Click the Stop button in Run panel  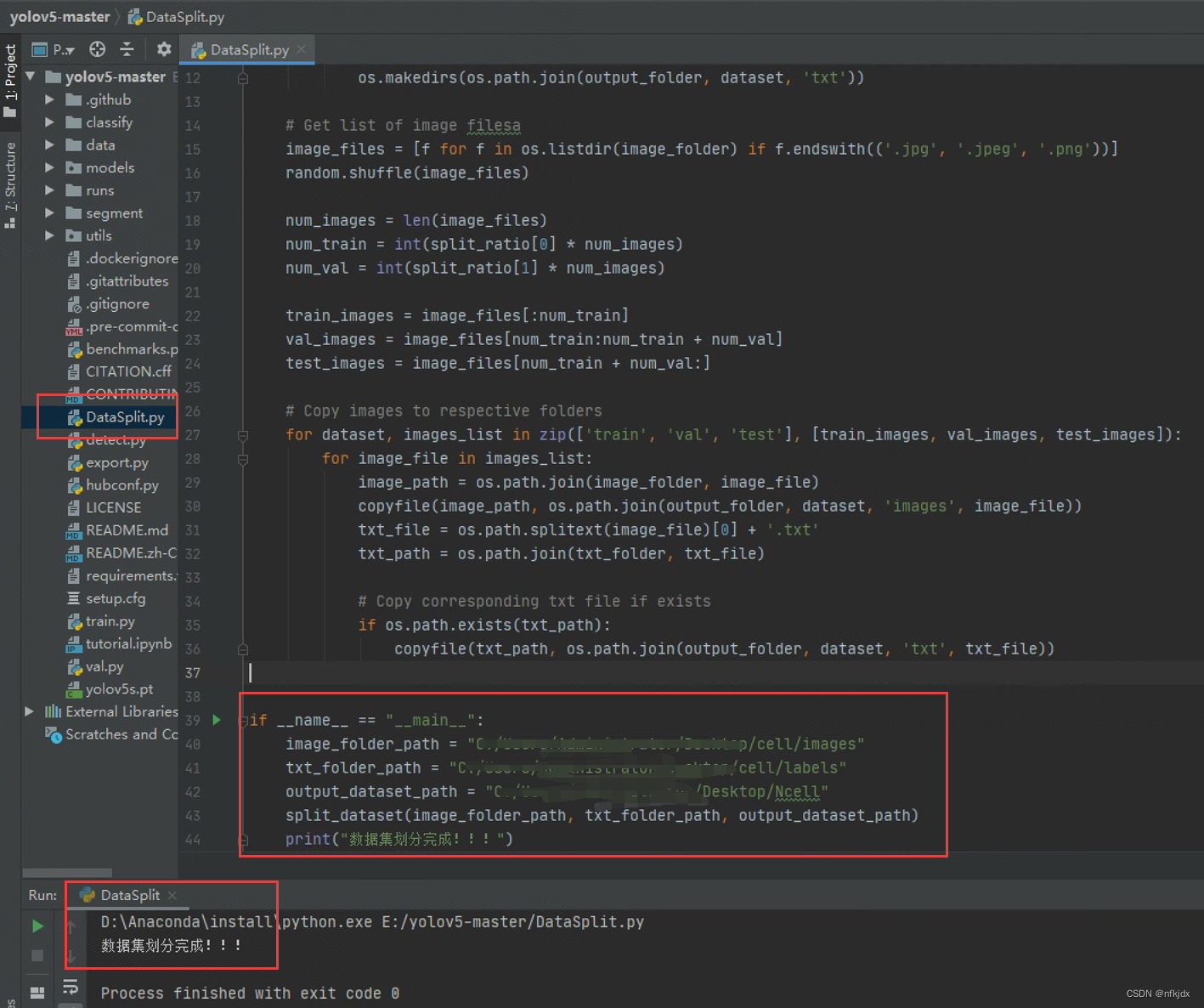37,955
